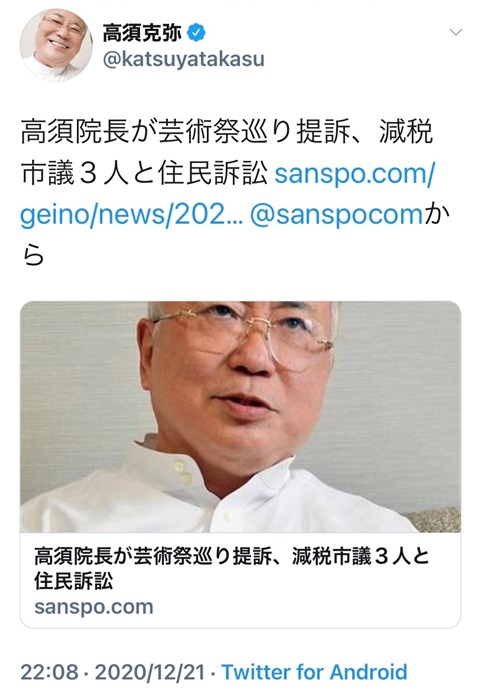The width and height of the screenshot is (504, 690).
Task: Click the 市議３人と住民訴訟 text line
Action: (144, 174)
